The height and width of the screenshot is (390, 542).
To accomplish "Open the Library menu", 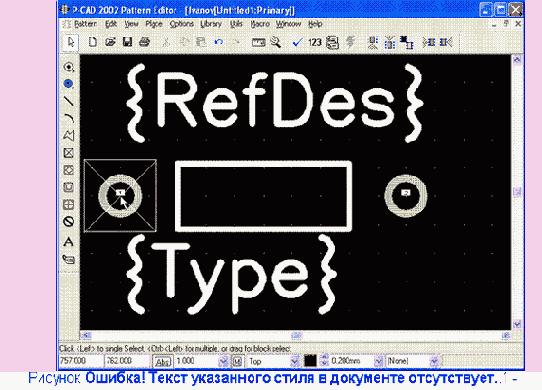I will click(x=211, y=24).
